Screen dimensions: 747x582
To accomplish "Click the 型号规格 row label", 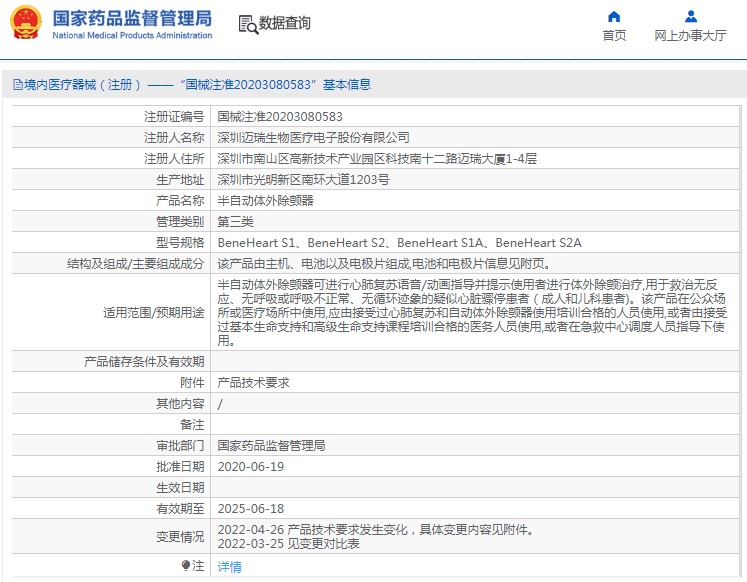I will click(x=180, y=243).
